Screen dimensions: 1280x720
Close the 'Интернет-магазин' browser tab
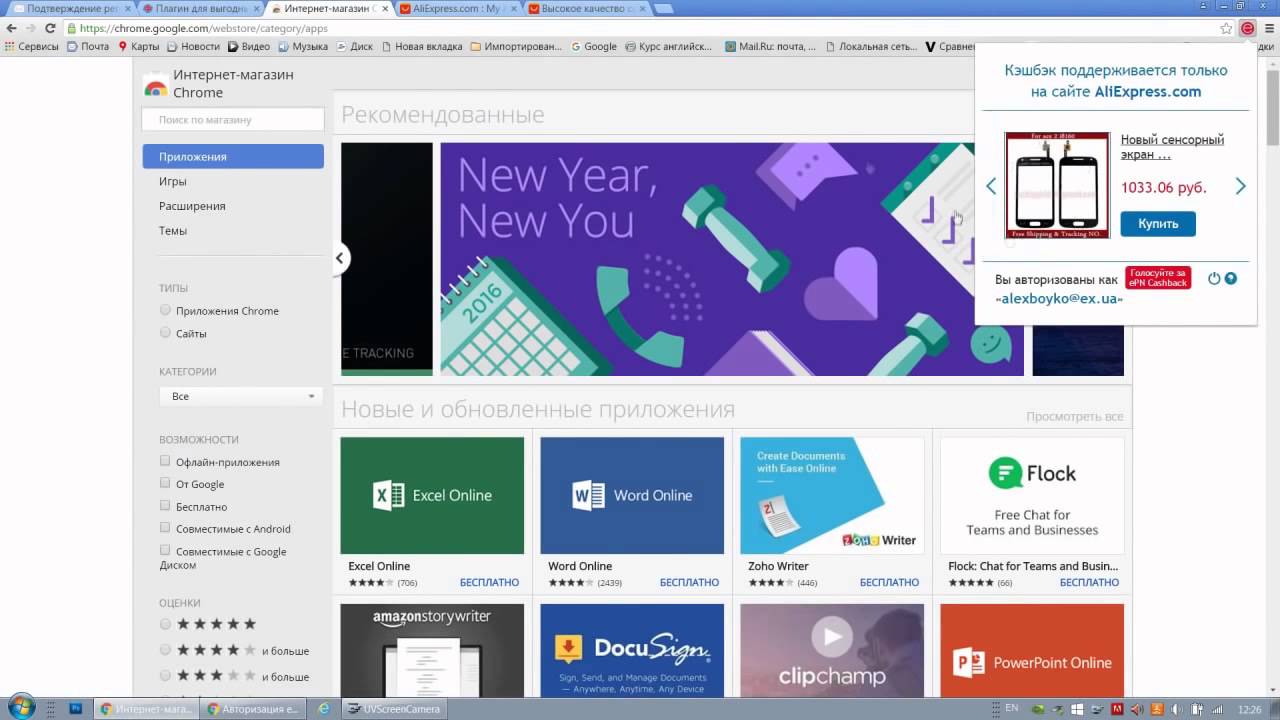(386, 8)
